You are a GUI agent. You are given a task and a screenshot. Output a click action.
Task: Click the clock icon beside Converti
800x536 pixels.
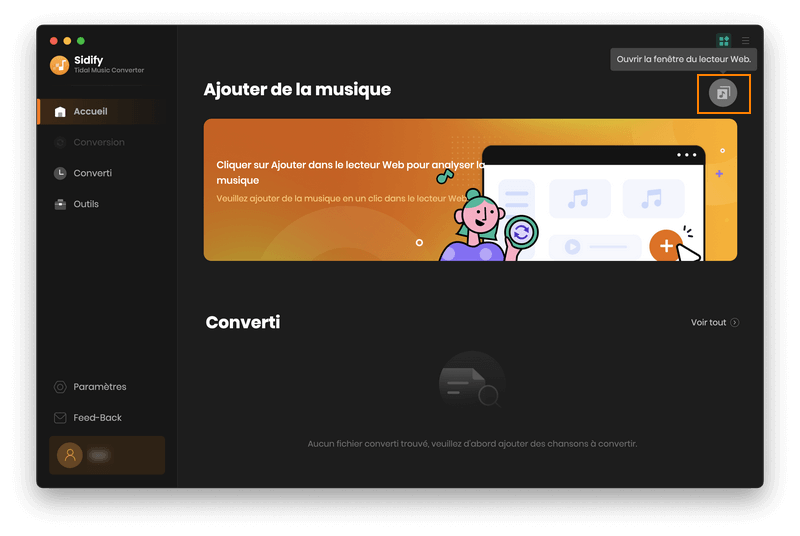point(60,173)
